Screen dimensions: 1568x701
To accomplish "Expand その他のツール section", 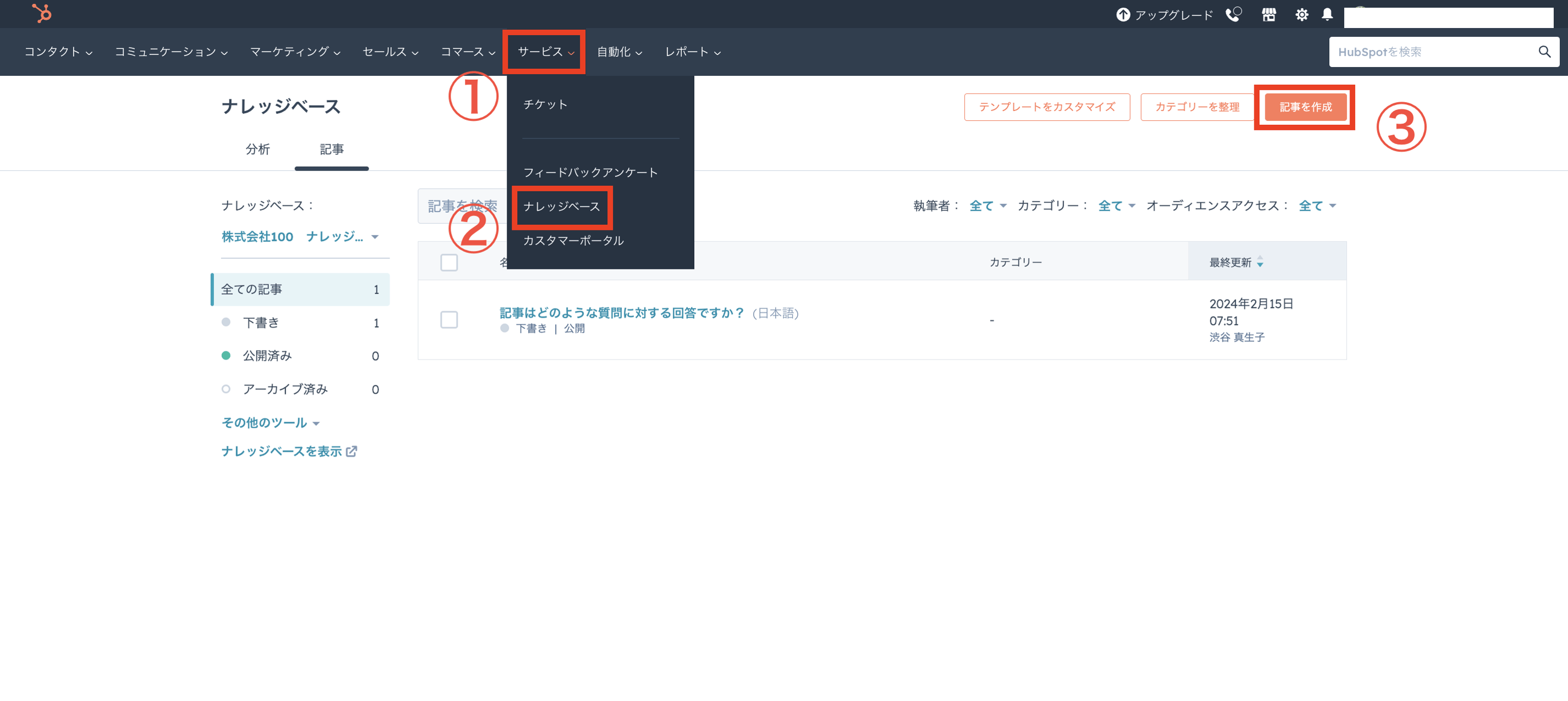I will pos(270,422).
